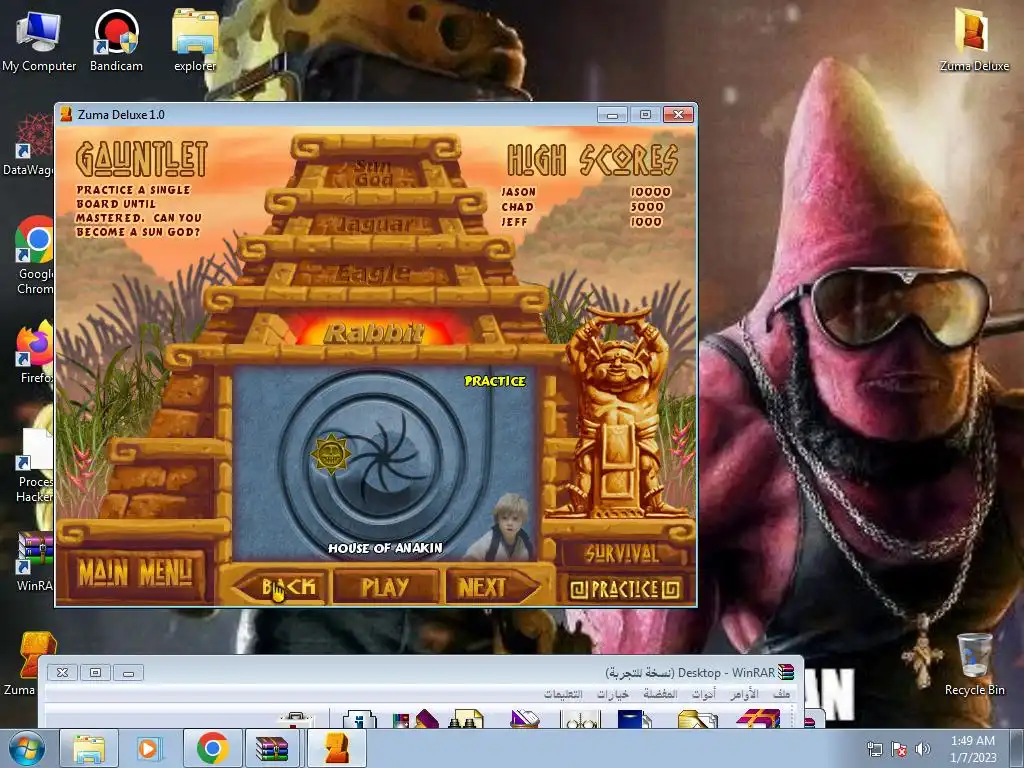
Task: Click the WinRAR Add toolbar icon
Action: point(758,718)
